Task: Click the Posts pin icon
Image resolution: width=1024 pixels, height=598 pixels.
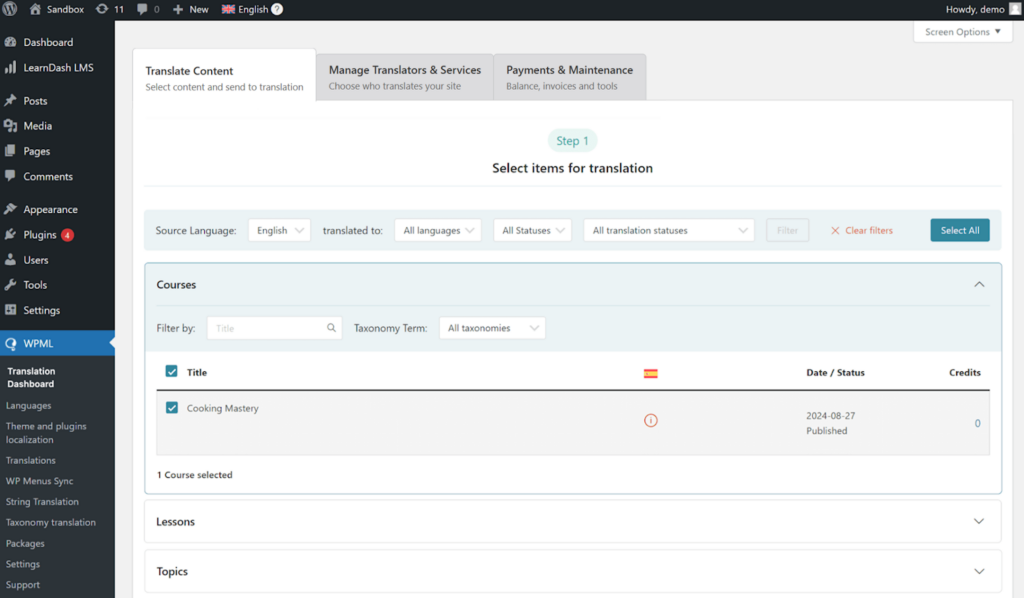Action: point(10,101)
